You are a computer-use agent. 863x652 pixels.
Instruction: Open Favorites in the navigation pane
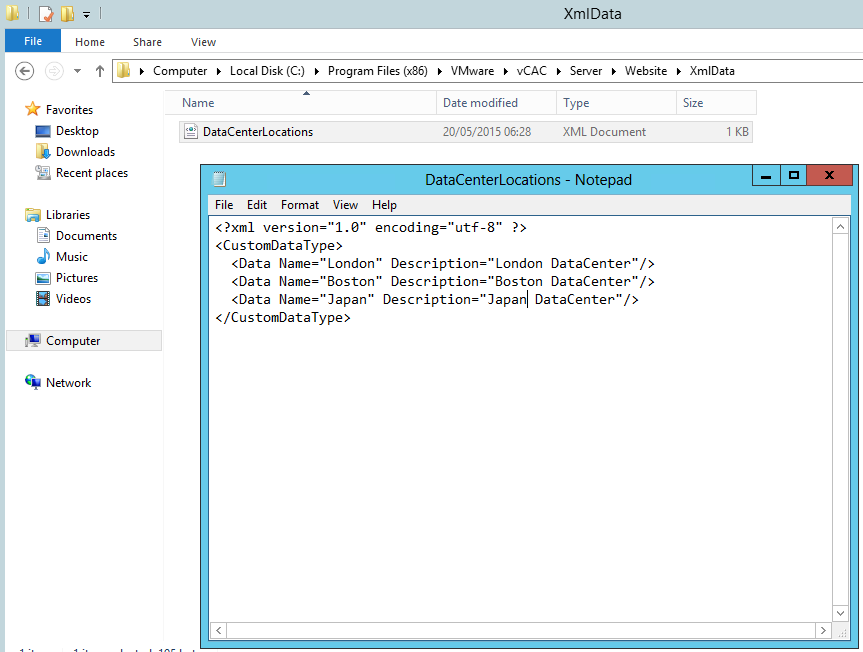tap(69, 109)
